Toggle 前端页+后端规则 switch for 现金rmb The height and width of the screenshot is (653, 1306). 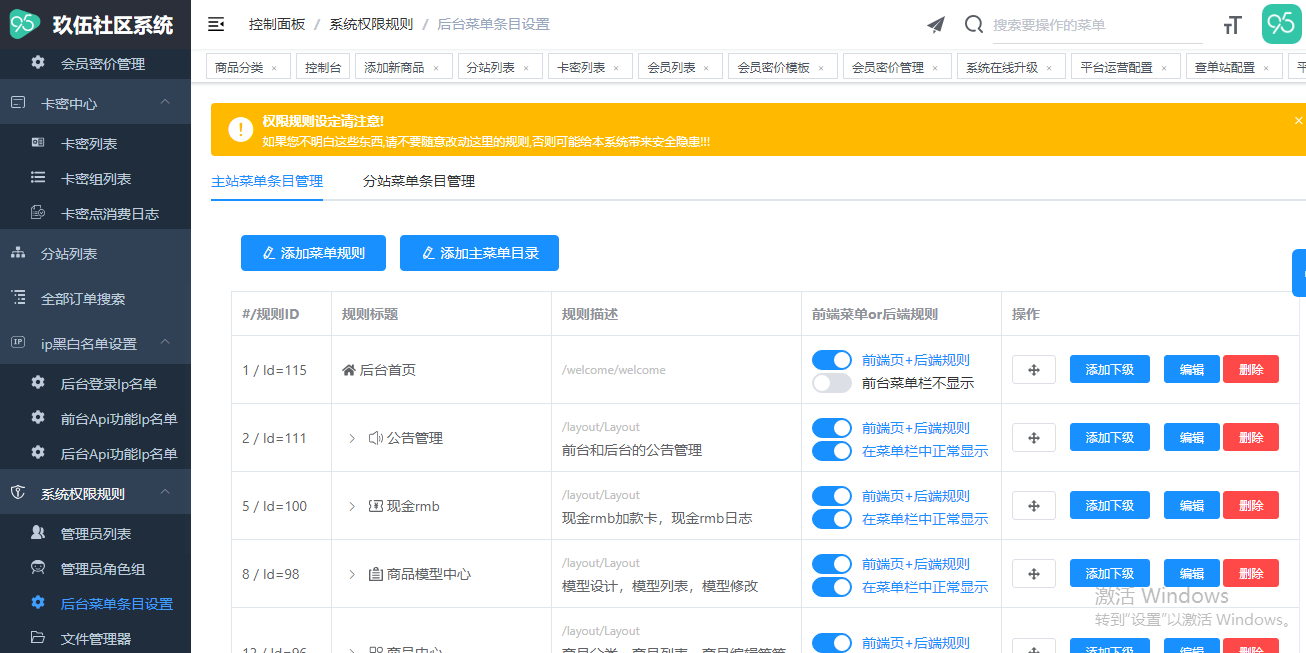click(x=832, y=496)
